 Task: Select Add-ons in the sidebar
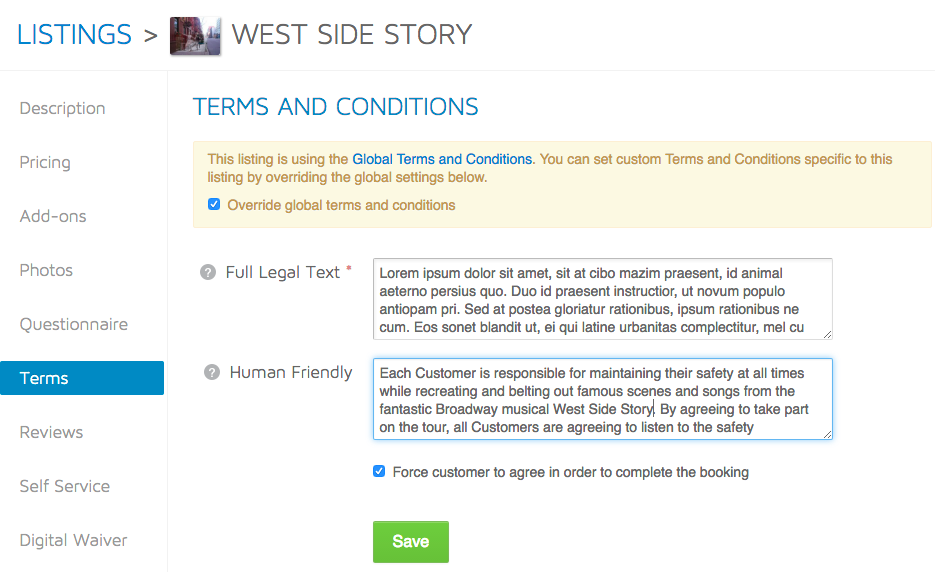click(53, 216)
